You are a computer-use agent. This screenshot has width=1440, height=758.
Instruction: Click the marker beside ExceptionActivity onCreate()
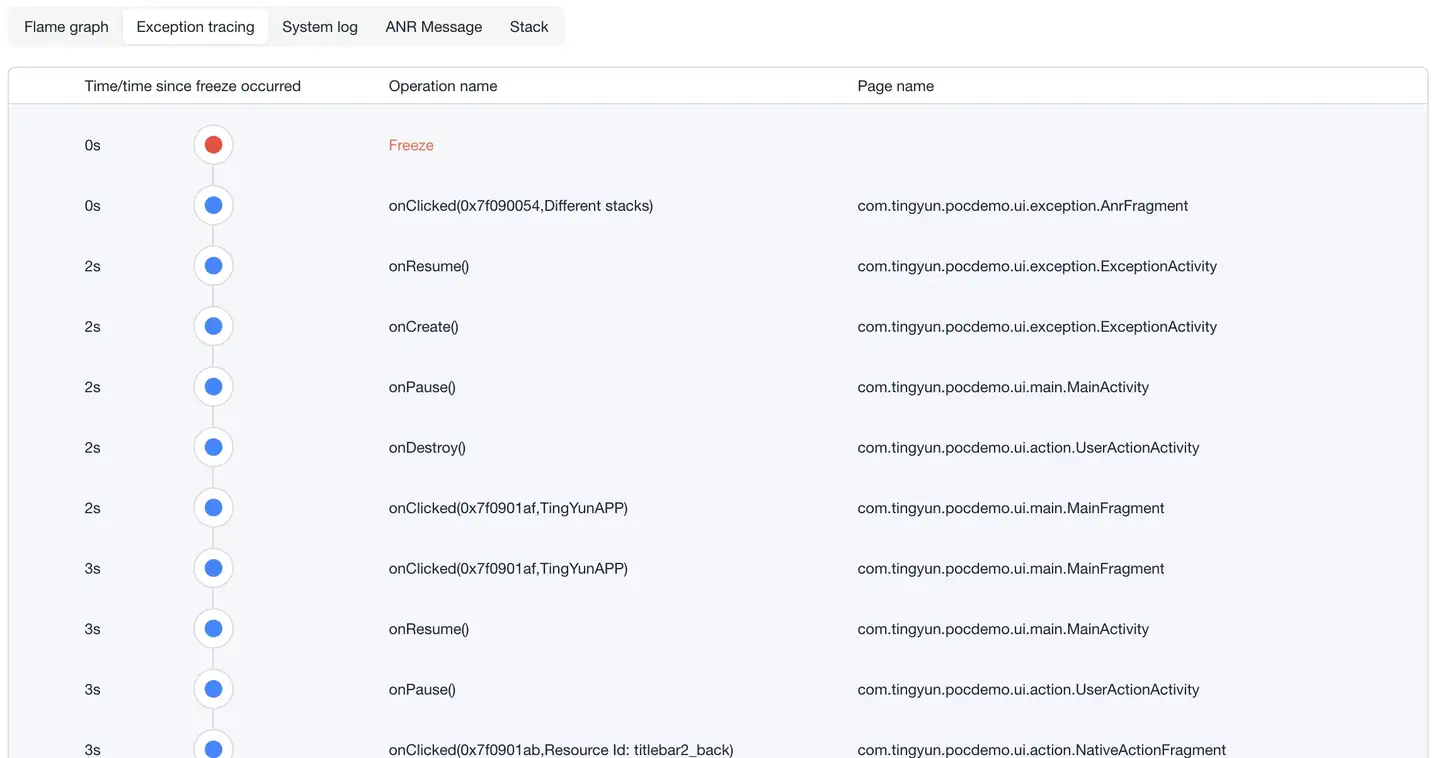coord(213,327)
